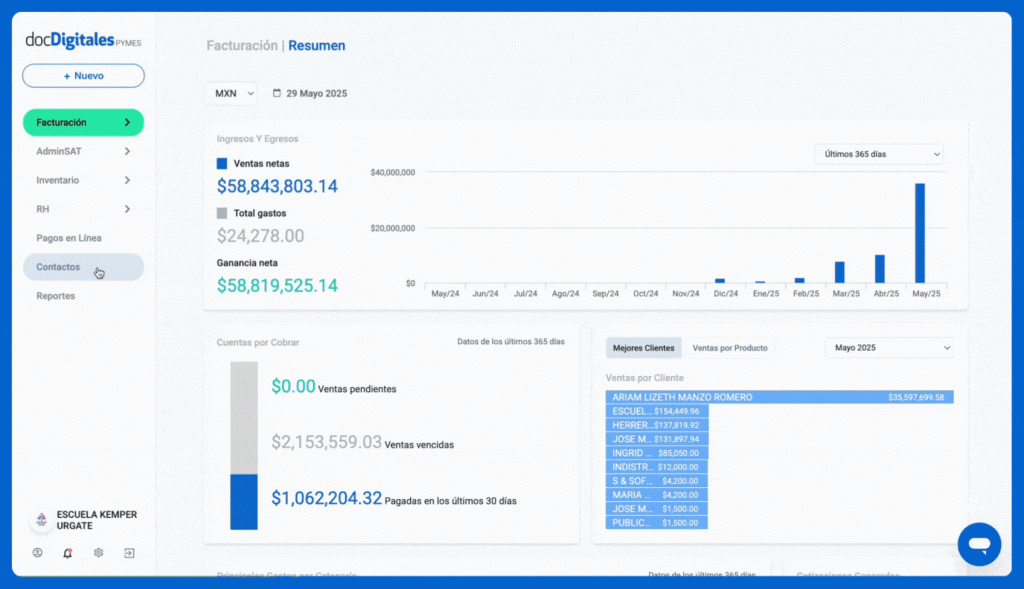Click the ESCUELA KEMPER URGATE company name
Screen dimensions: 1024x589
point(97,520)
